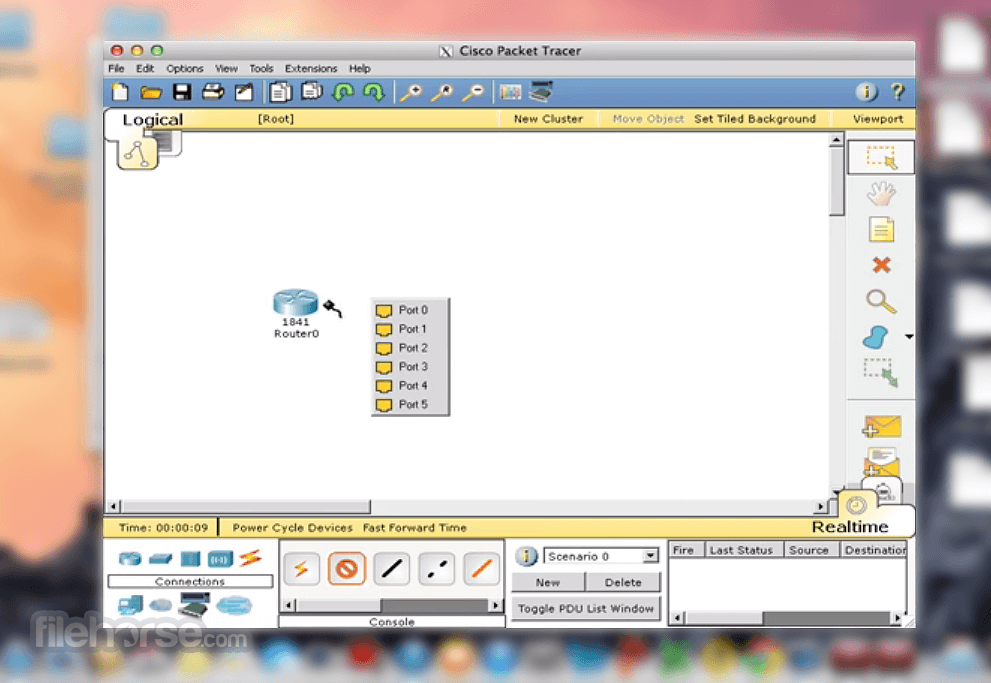Click the Viewport button
991x683 pixels.
point(878,119)
